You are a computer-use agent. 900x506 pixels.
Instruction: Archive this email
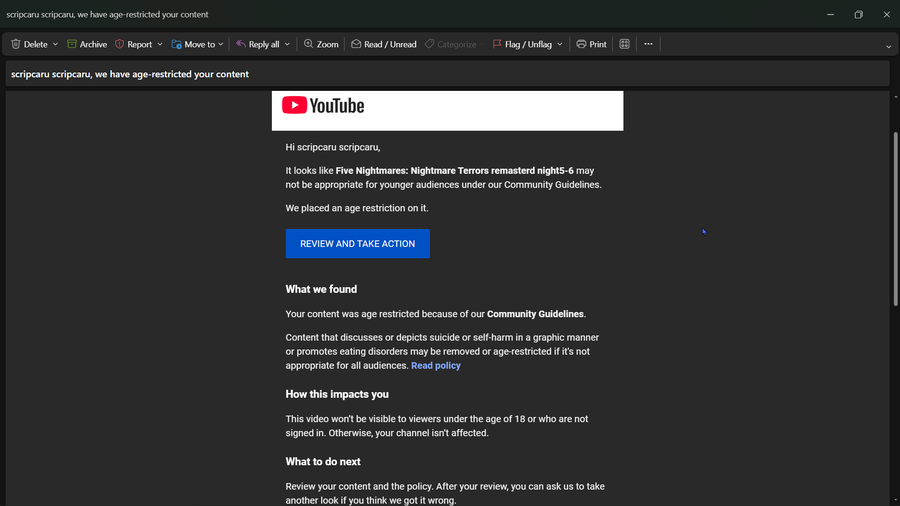click(x=87, y=44)
